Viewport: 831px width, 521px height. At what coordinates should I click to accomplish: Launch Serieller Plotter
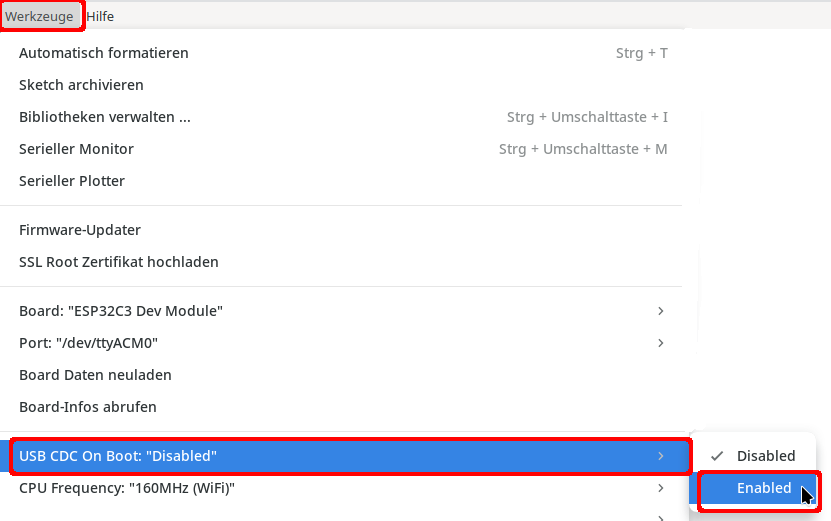[72, 181]
